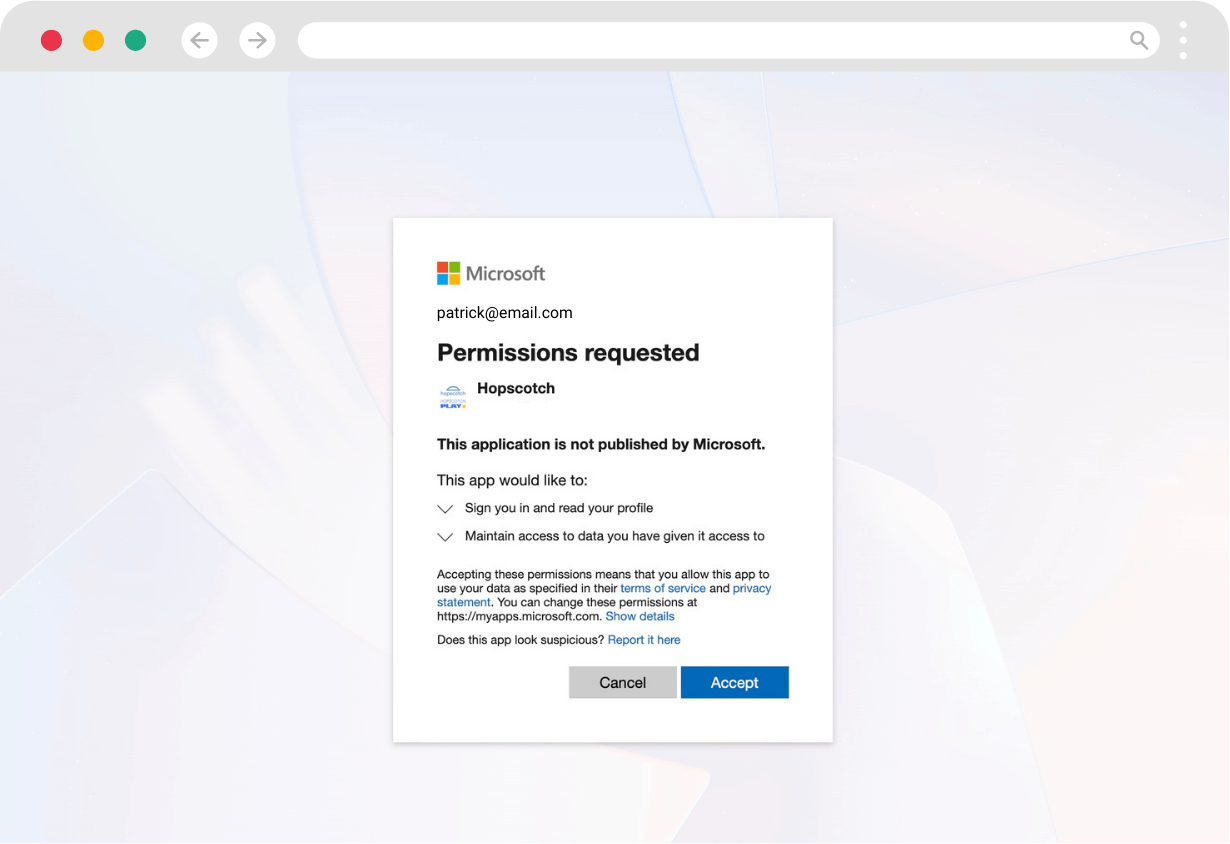Click the Hopscotch app logo
This screenshot has height=844, width=1230.
(453, 396)
